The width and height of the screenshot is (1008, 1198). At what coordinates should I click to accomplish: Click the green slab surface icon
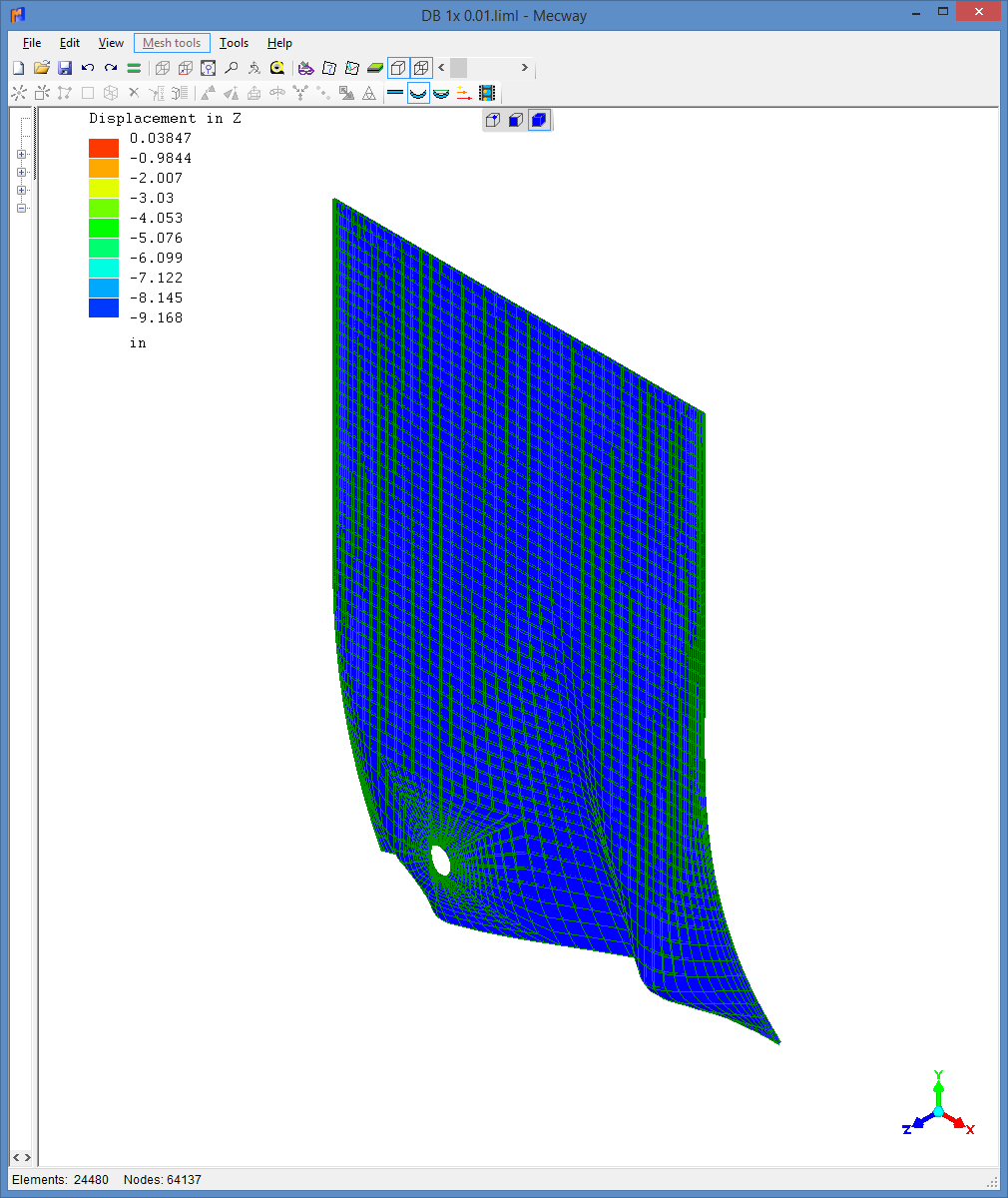pos(374,68)
